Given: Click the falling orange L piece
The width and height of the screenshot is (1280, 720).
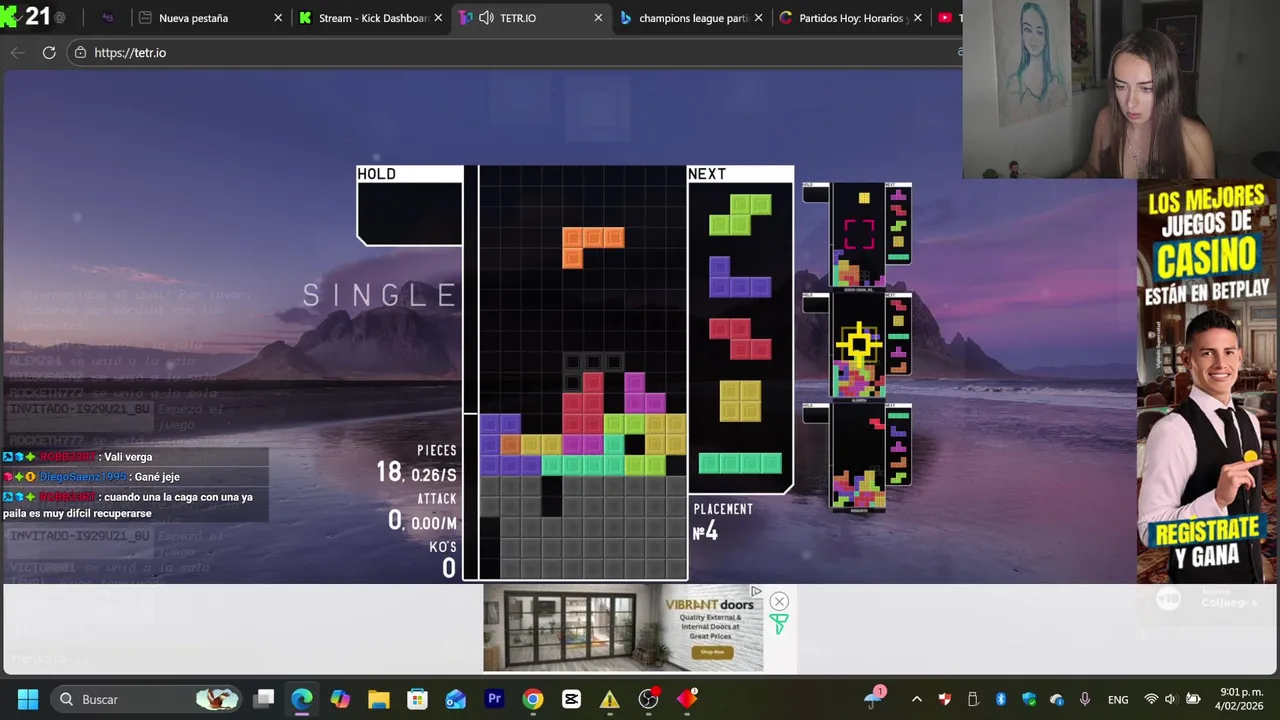Looking at the screenshot, I should (x=593, y=247).
